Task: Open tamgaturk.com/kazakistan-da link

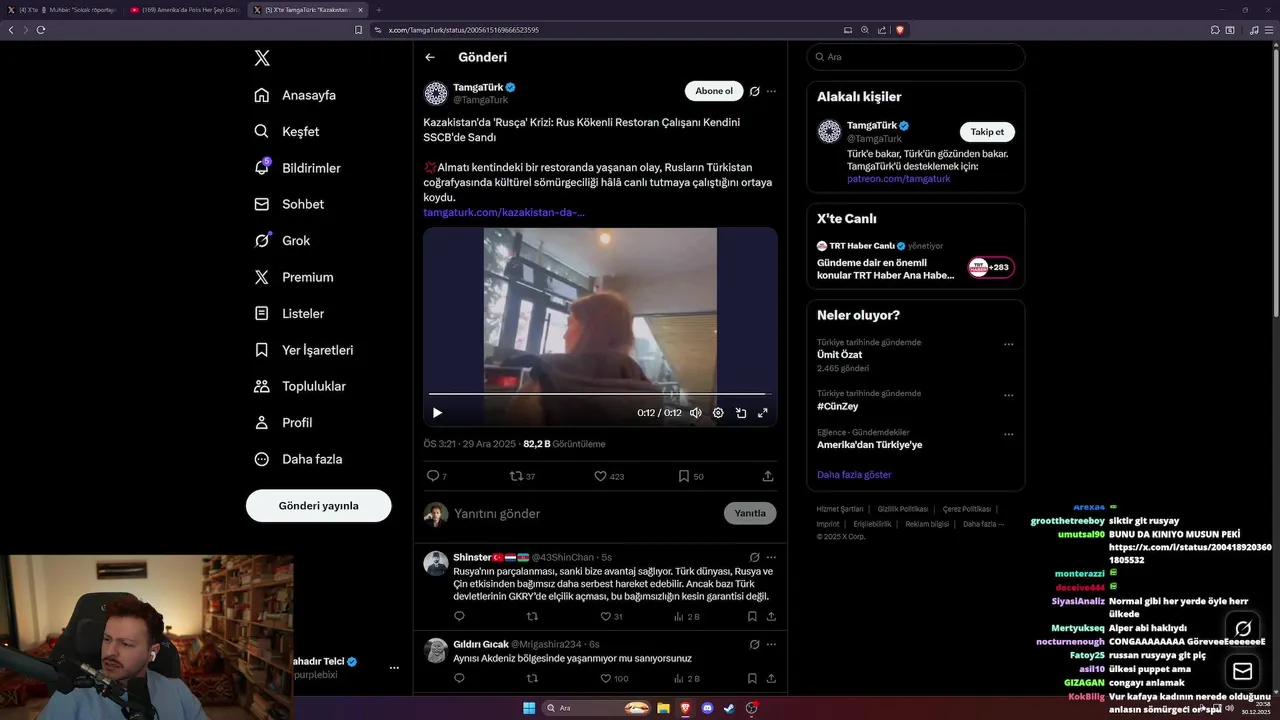Action: [504, 212]
